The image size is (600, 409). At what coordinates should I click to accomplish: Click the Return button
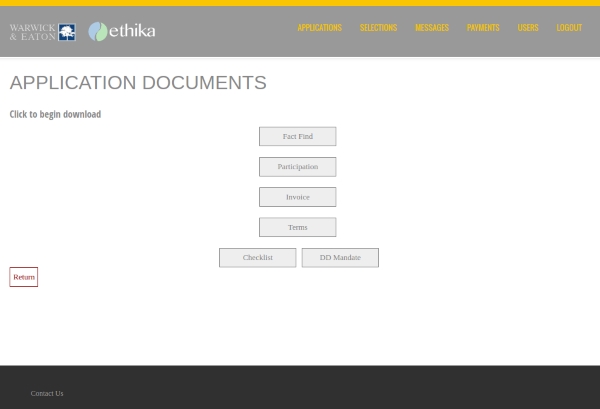(x=24, y=277)
